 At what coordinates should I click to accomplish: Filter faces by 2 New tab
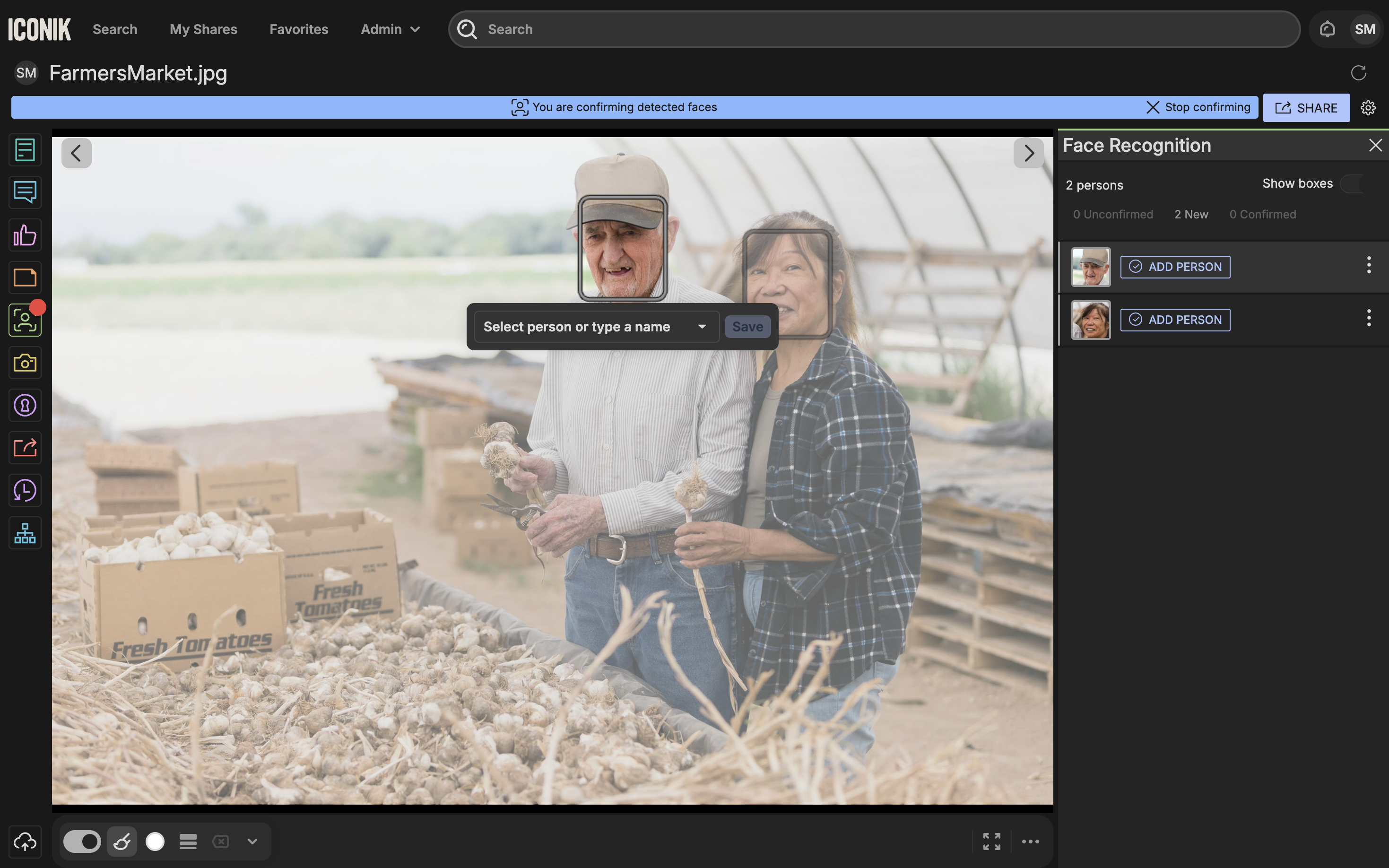(x=1191, y=214)
